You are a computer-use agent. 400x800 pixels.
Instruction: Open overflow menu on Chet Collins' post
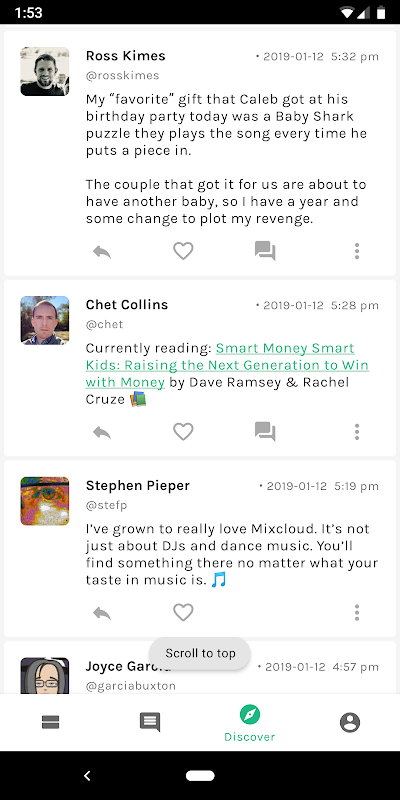click(357, 432)
